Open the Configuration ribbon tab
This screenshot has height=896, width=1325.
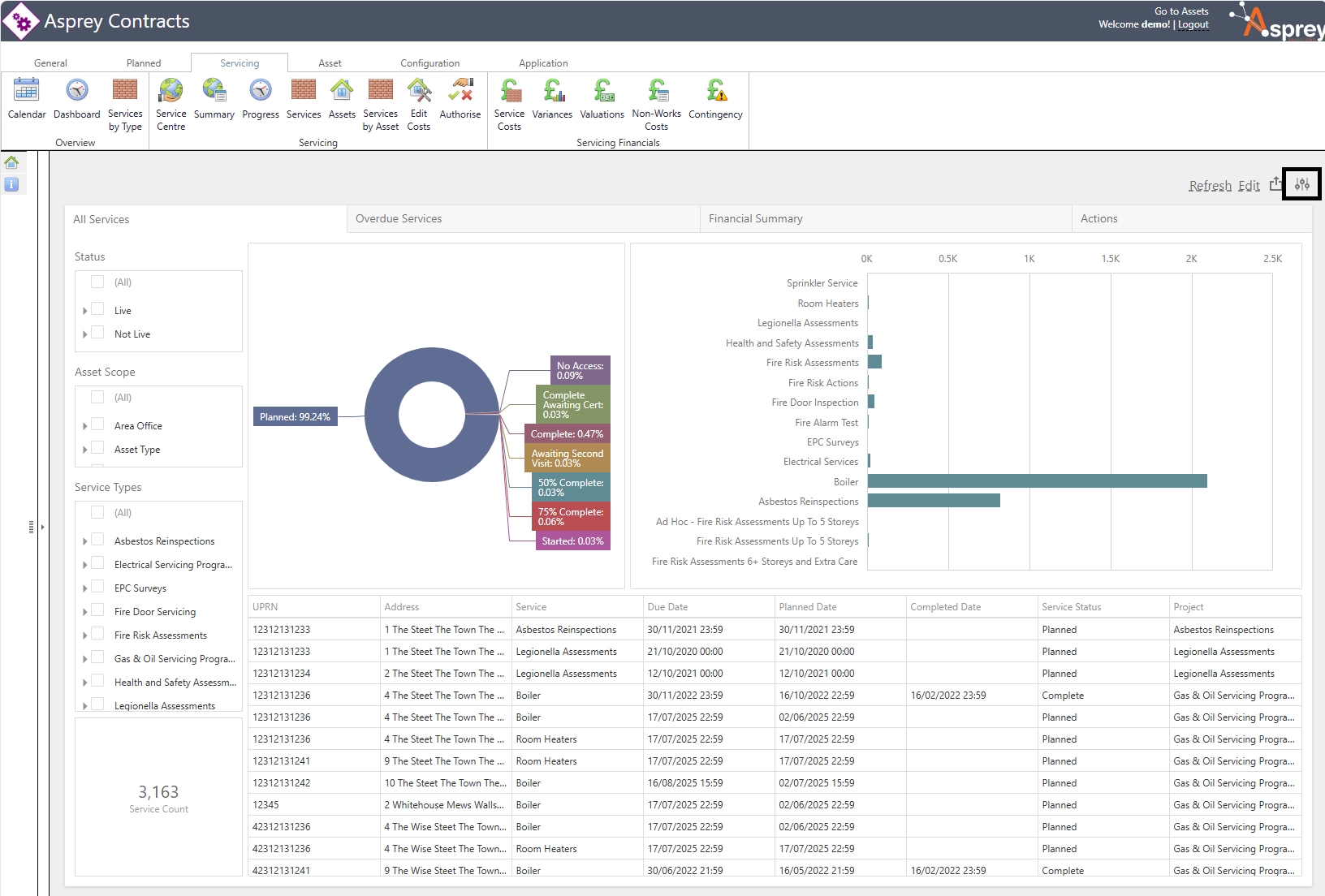pyautogui.click(x=429, y=63)
